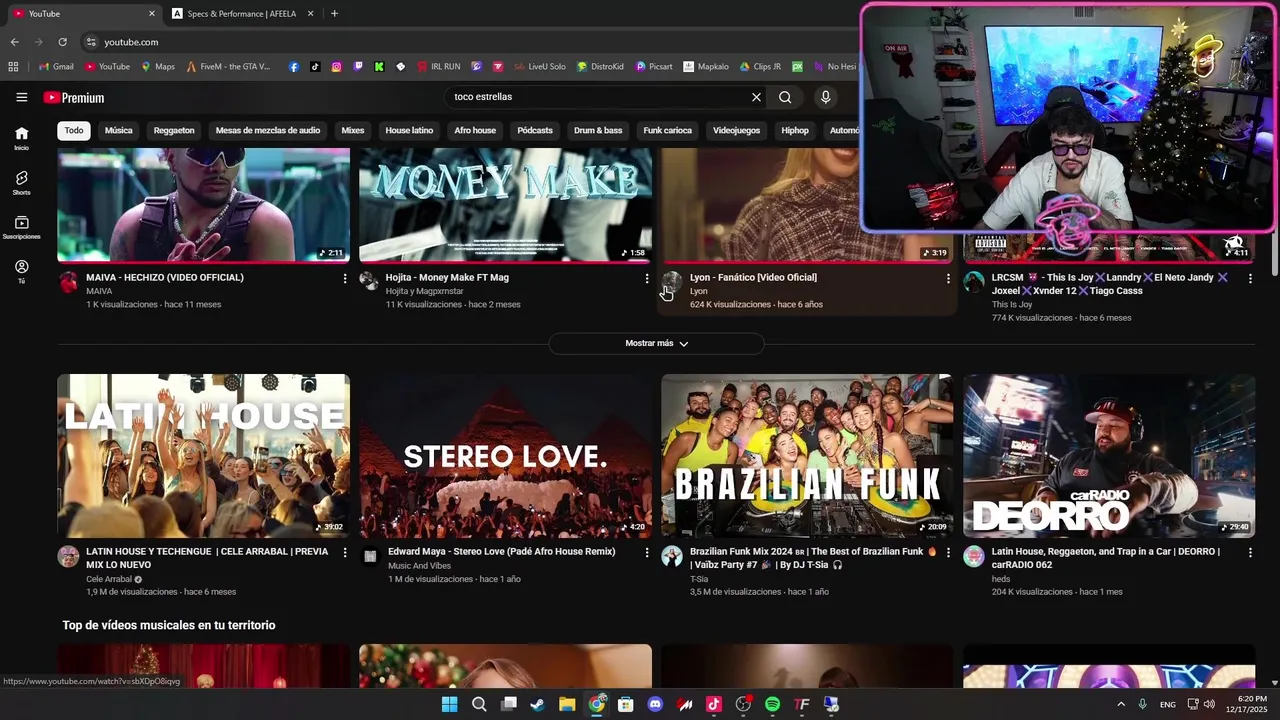Open Suscripciones from the sidebar
The height and width of the screenshot is (720, 1280).
click(21, 227)
